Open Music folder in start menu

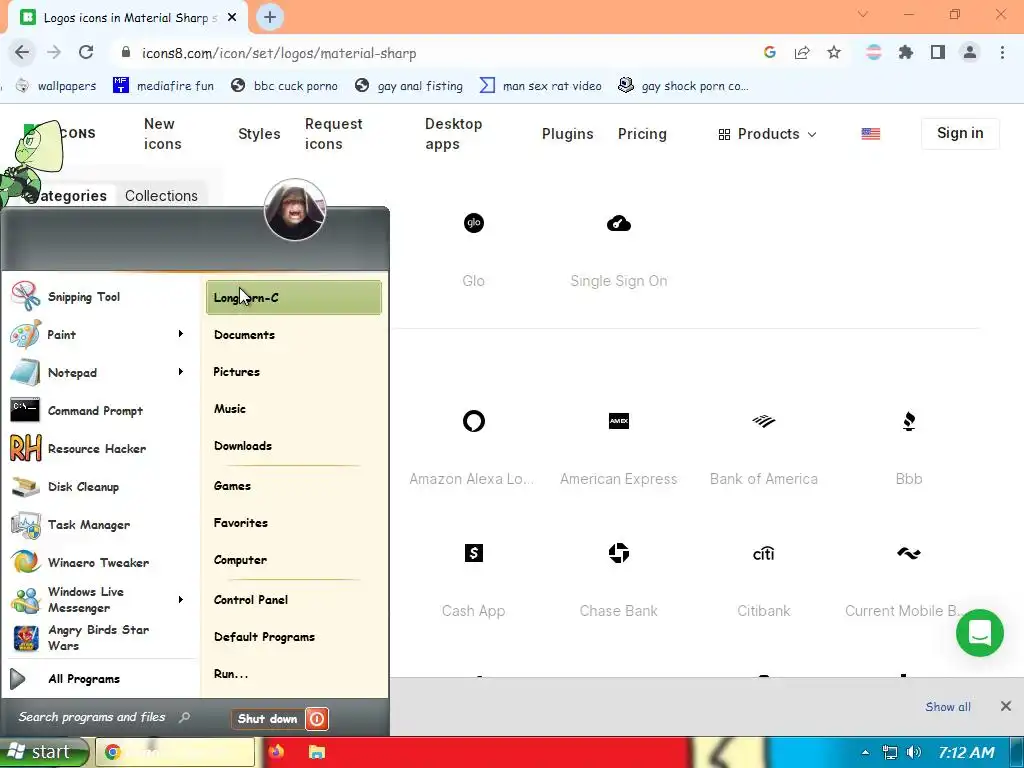[x=294, y=409]
